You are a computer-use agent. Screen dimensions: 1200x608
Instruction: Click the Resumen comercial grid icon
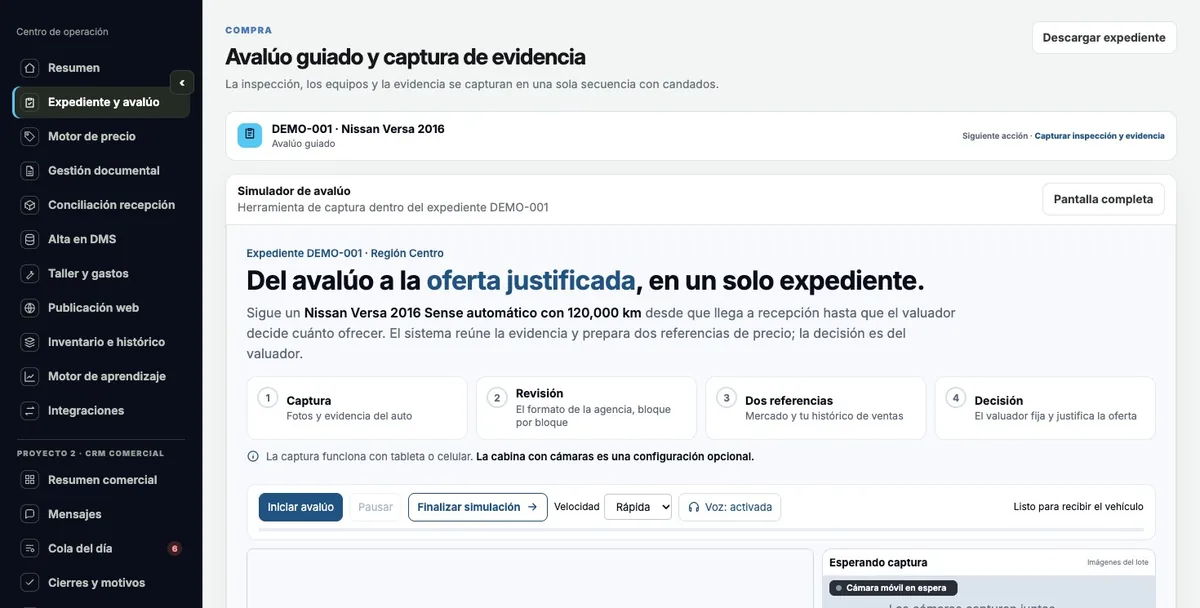29,480
